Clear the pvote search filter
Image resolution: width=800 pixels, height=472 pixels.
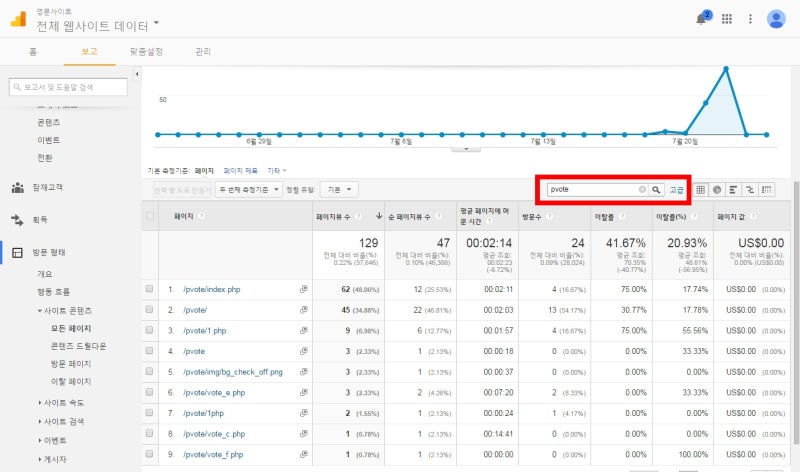[642, 189]
